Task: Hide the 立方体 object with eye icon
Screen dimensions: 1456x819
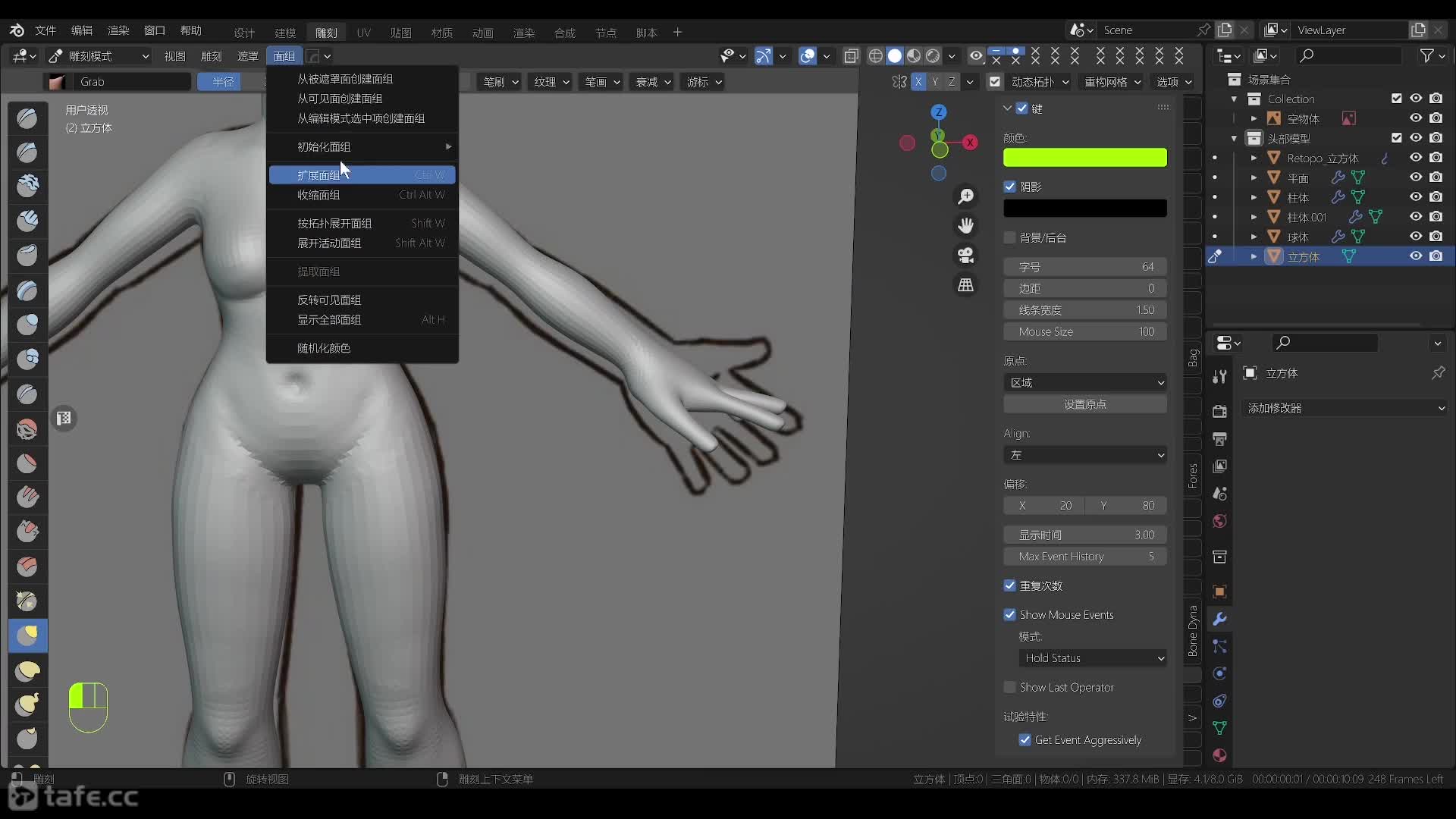Action: pos(1416,256)
